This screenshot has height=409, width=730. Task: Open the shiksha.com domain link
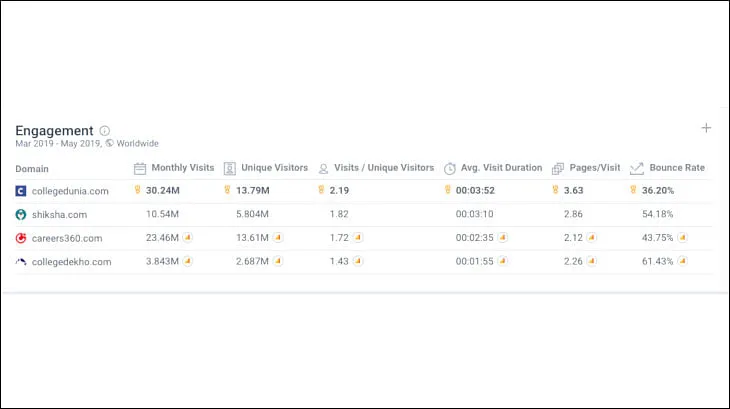(x=59, y=215)
